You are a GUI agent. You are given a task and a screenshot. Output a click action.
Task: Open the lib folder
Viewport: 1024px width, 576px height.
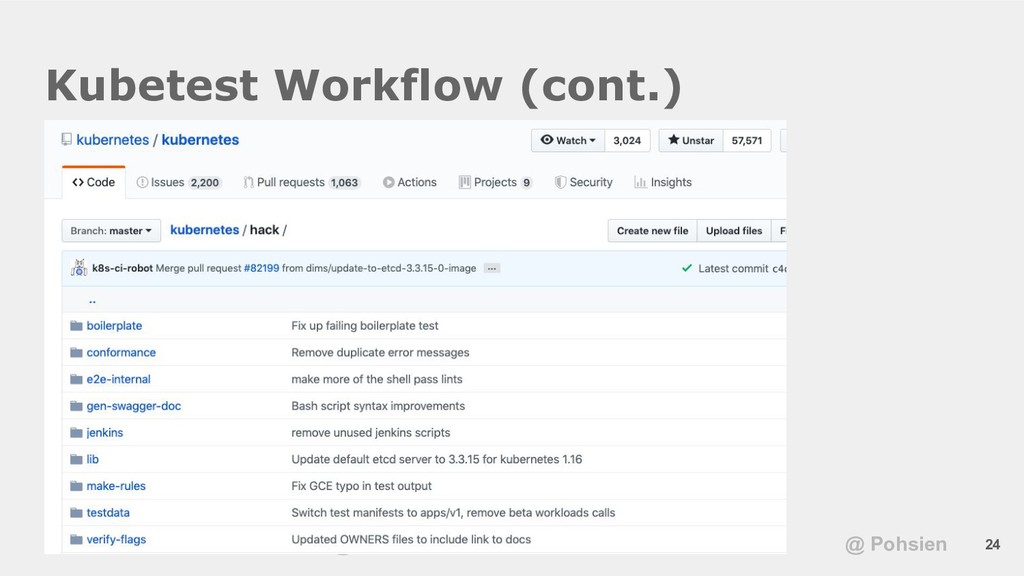click(92, 459)
